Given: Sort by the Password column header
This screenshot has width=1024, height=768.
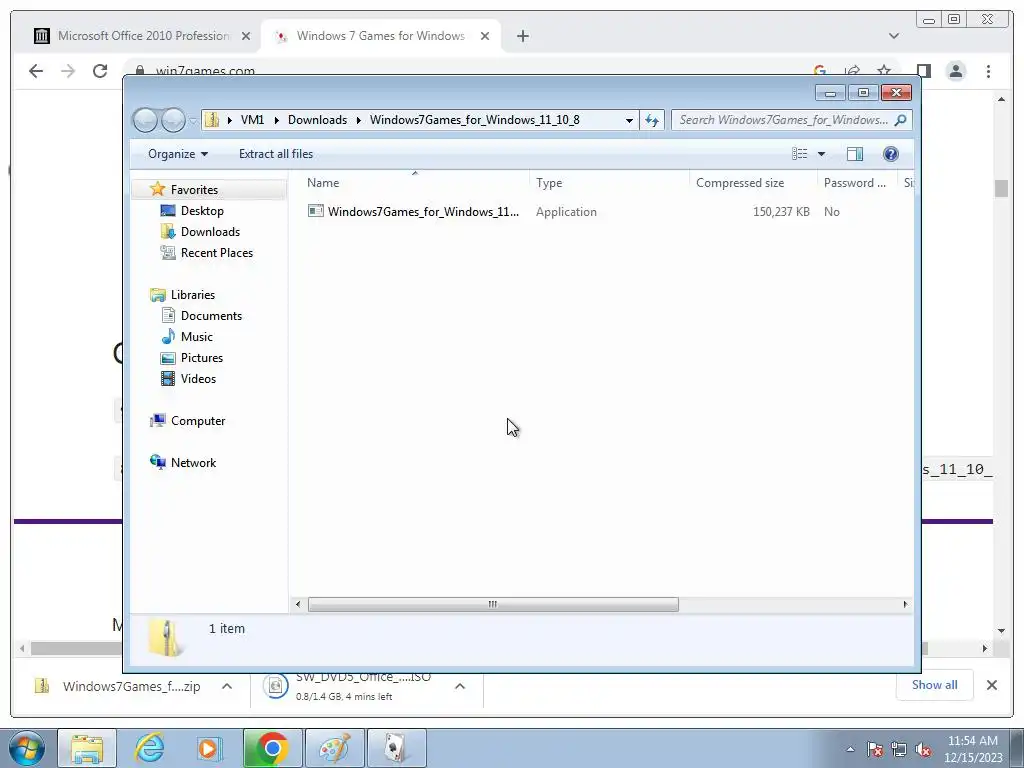Looking at the screenshot, I should pyautogui.click(x=857, y=183).
